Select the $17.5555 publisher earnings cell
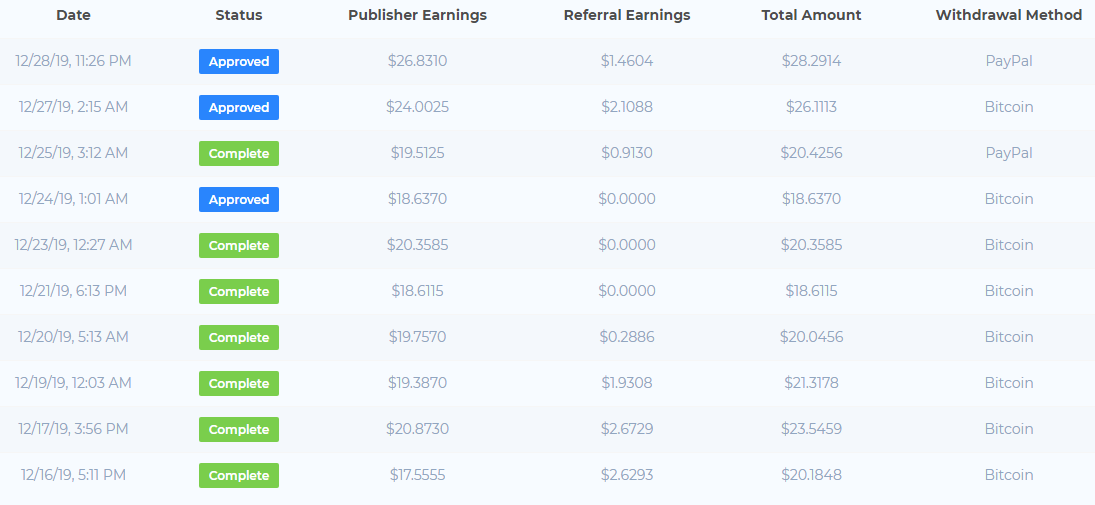The height and width of the screenshot is (505, 1095). (x=417, y=475)
